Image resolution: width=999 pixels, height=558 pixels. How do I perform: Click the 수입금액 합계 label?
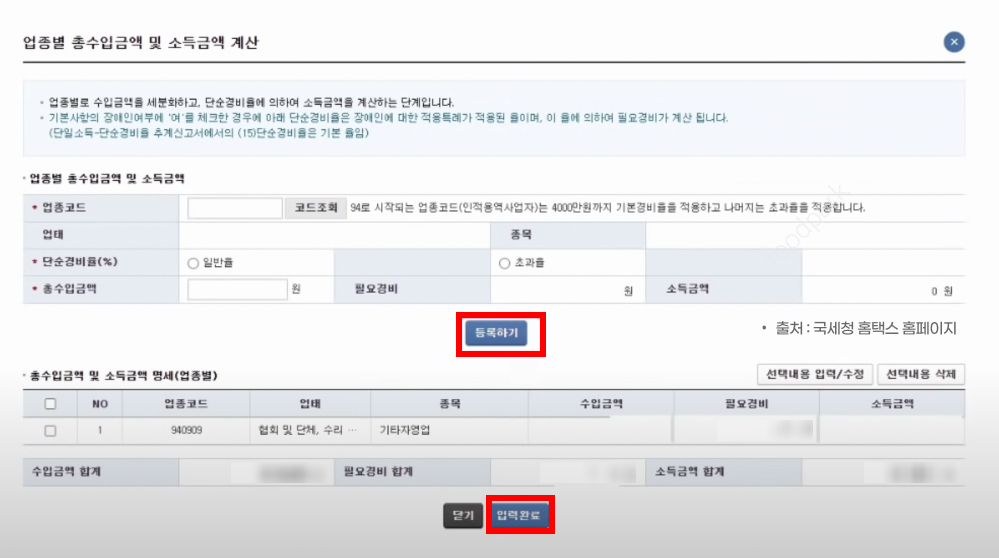(66, 472)
